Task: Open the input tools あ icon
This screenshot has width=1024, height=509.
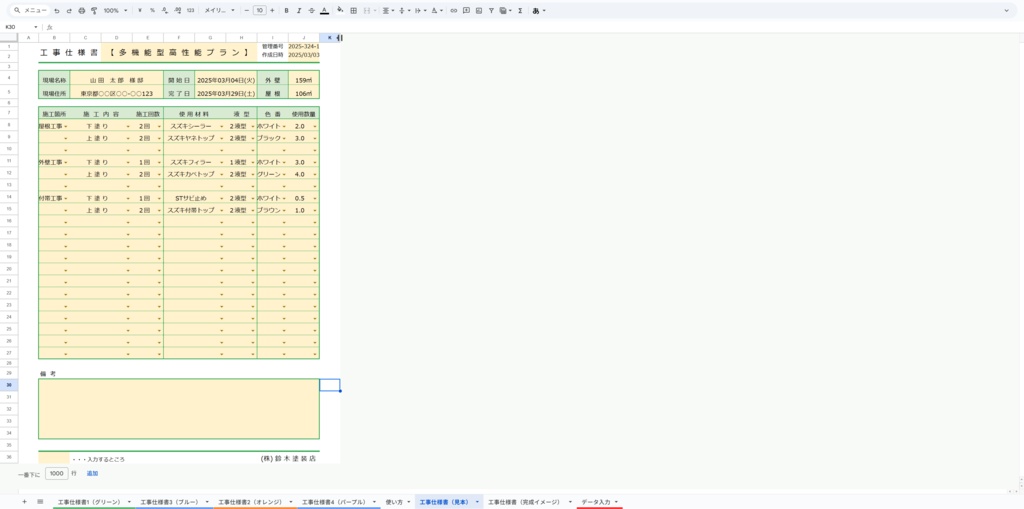Action: pos(539,10)
